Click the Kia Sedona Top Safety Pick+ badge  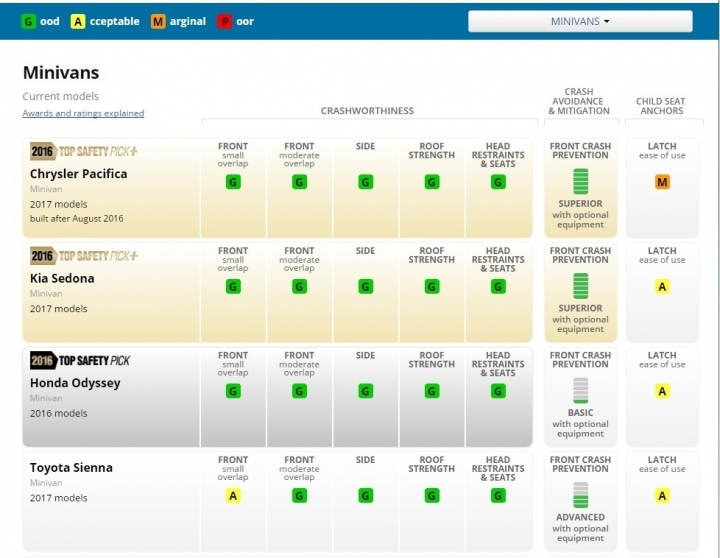(x=84, y=256)
